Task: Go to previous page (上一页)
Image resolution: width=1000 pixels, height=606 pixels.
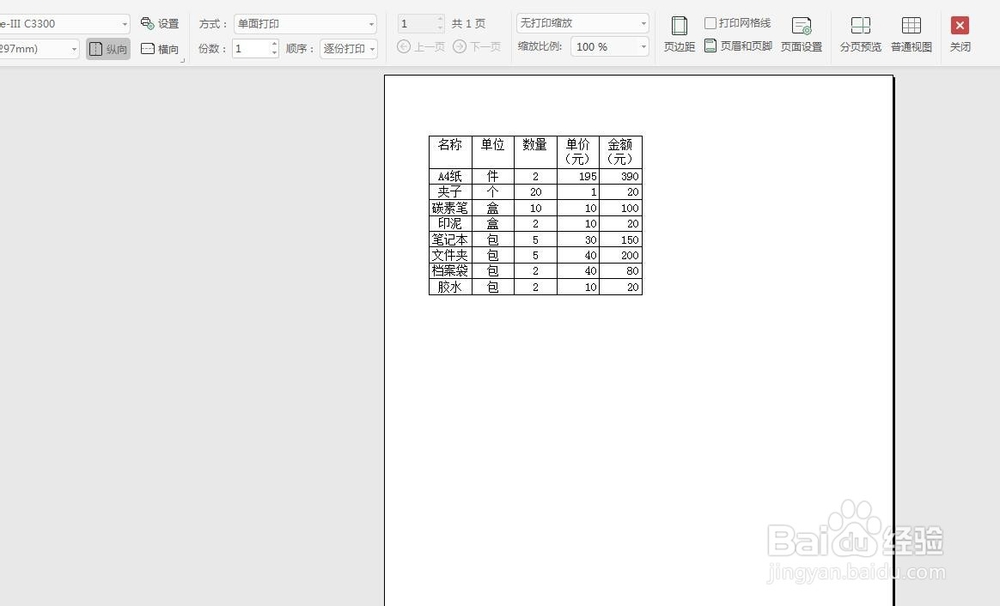Action: (421, 47)
